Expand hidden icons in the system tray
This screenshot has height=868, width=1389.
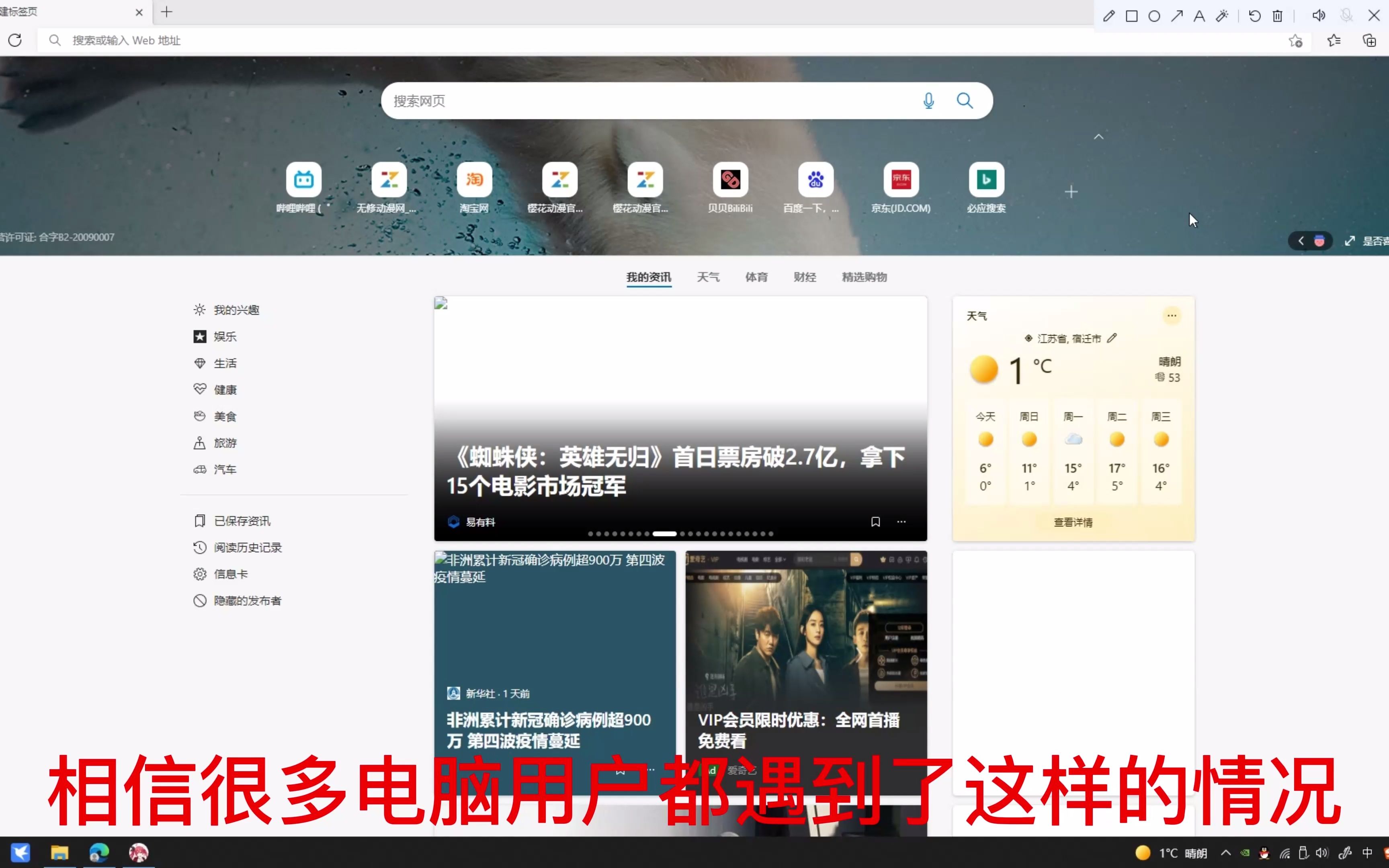pyautogui.click(x=1225, y=854)
